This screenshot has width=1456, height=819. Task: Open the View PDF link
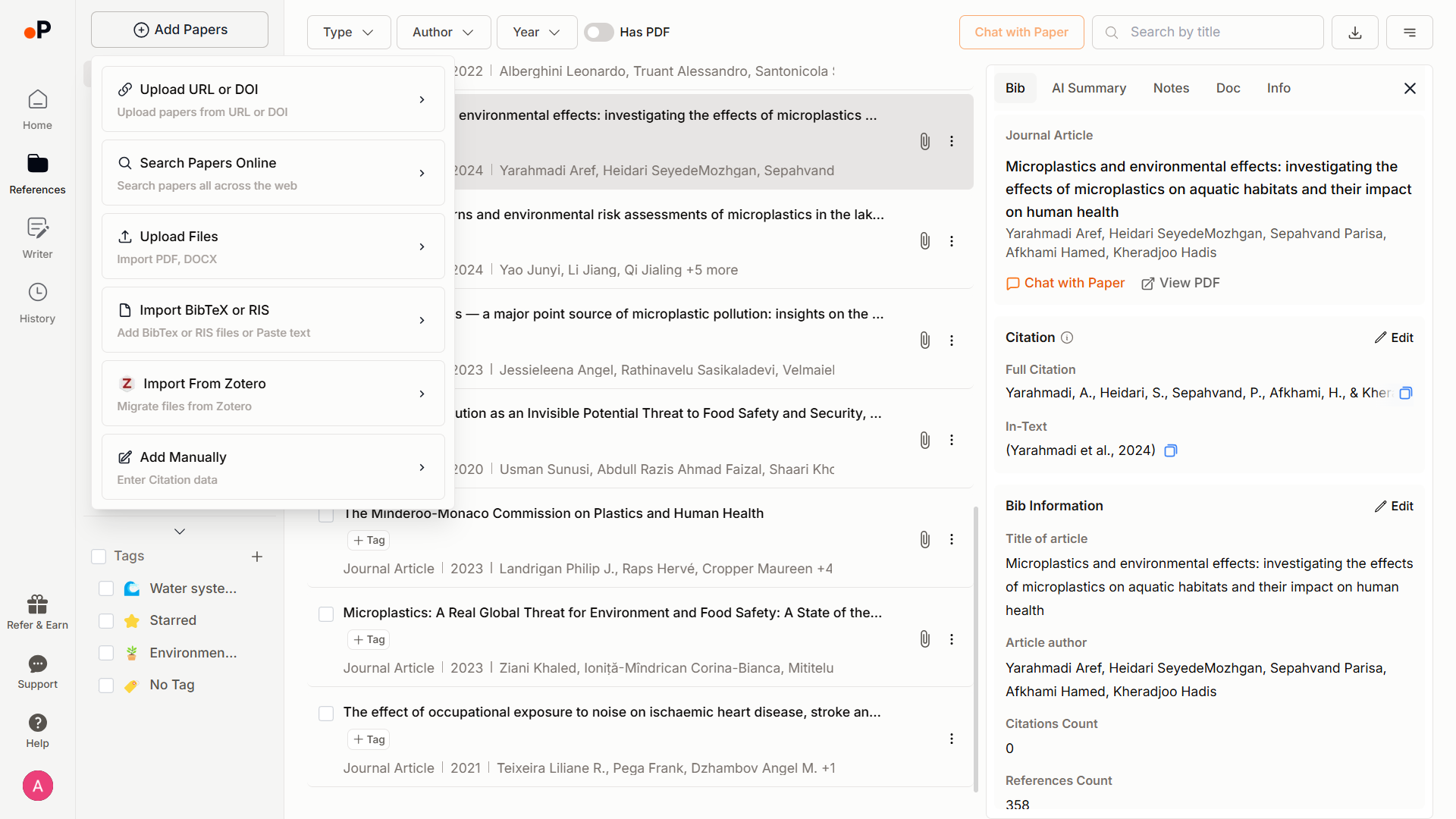pyautogui.click(x=1180, y=283)
